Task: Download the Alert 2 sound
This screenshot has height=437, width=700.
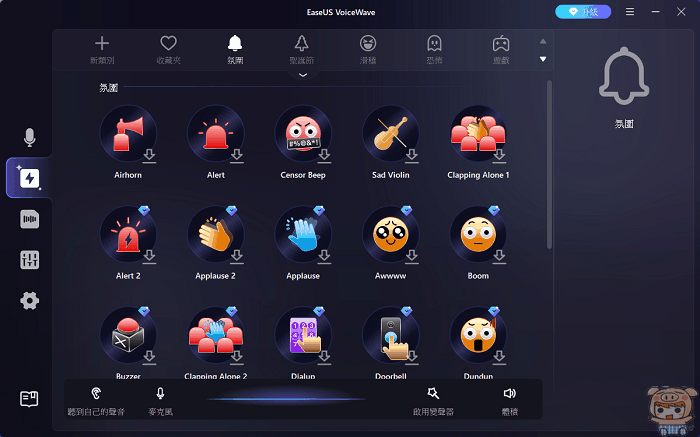Action: click(150, 257)
